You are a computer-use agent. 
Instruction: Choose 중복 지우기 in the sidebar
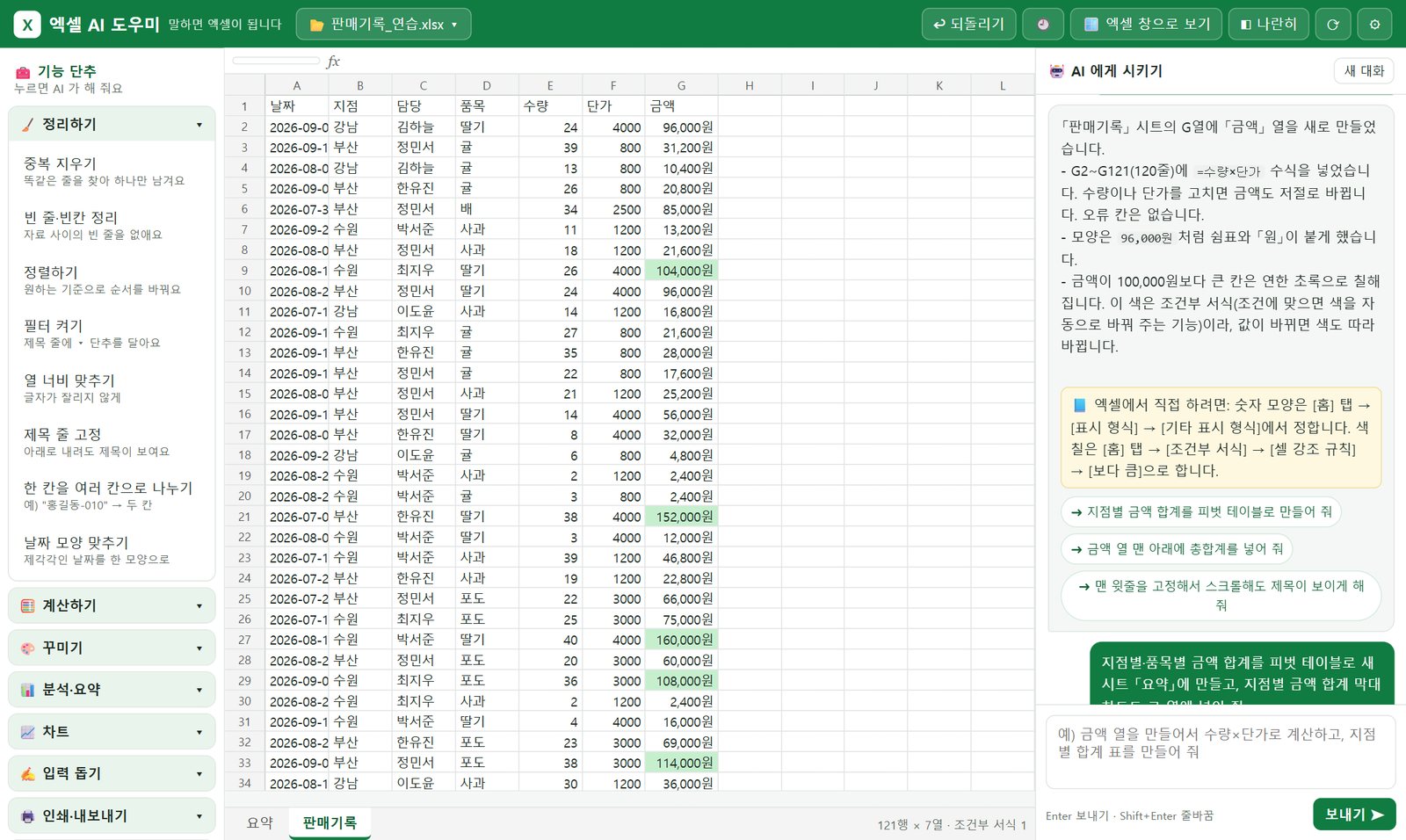click(112, 171)
